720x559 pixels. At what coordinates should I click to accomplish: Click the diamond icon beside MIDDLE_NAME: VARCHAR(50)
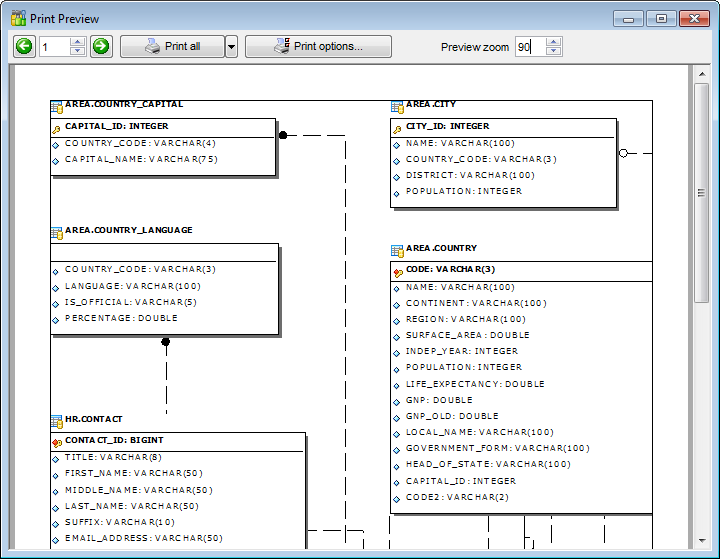pos(56,492)
